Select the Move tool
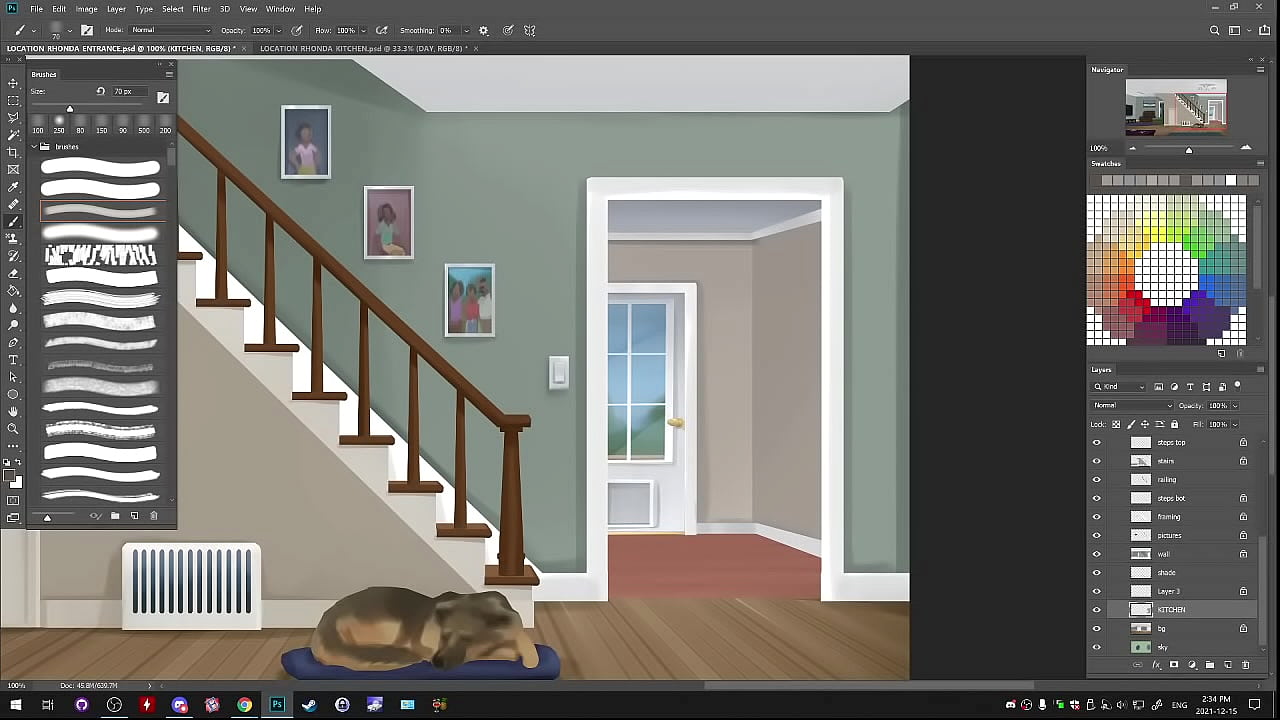Viewport: 1280px width, 720px height. pyautogui.click(x=13, y=83)
